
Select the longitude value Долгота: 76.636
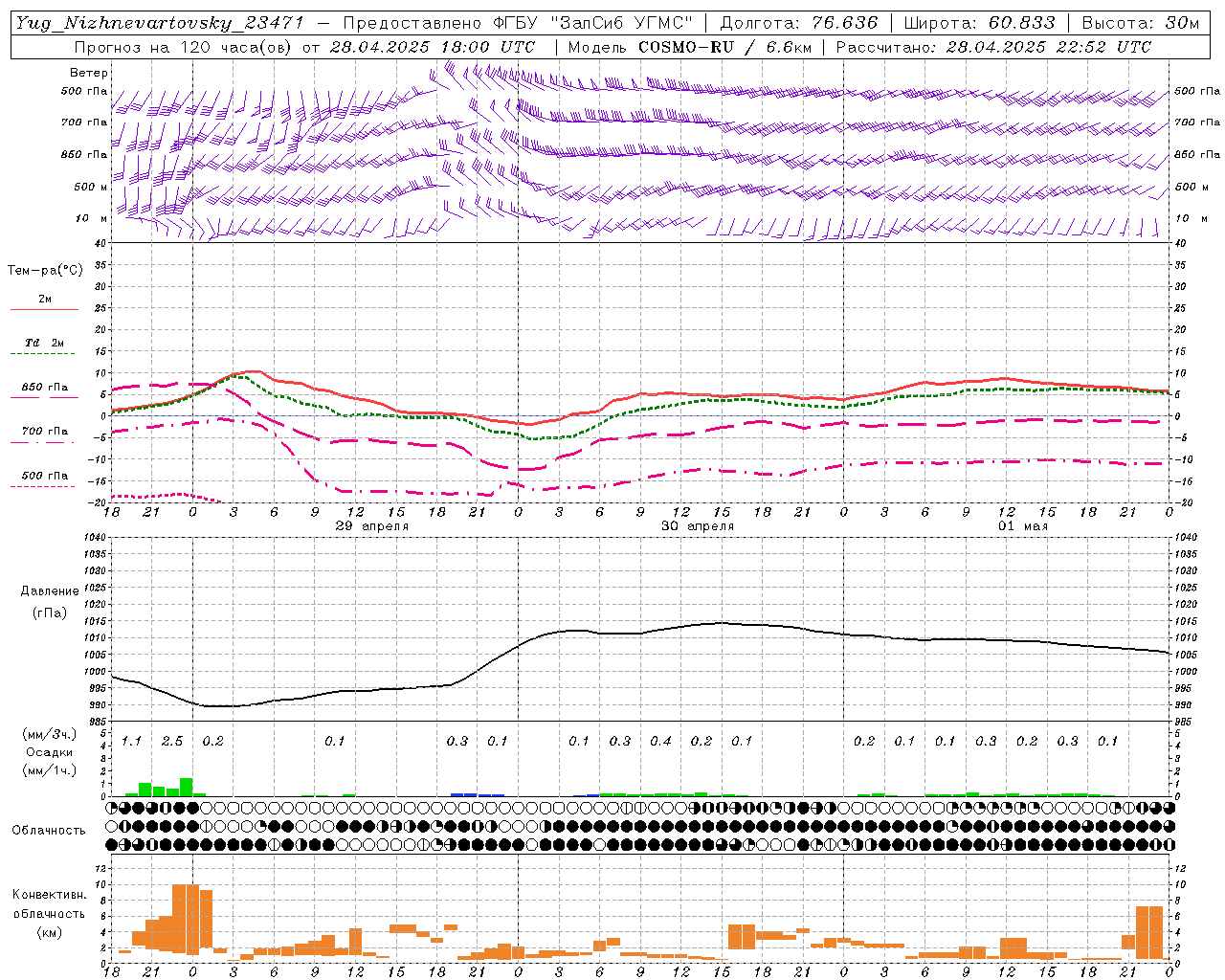pyautogui.click(x=798, y=23)
